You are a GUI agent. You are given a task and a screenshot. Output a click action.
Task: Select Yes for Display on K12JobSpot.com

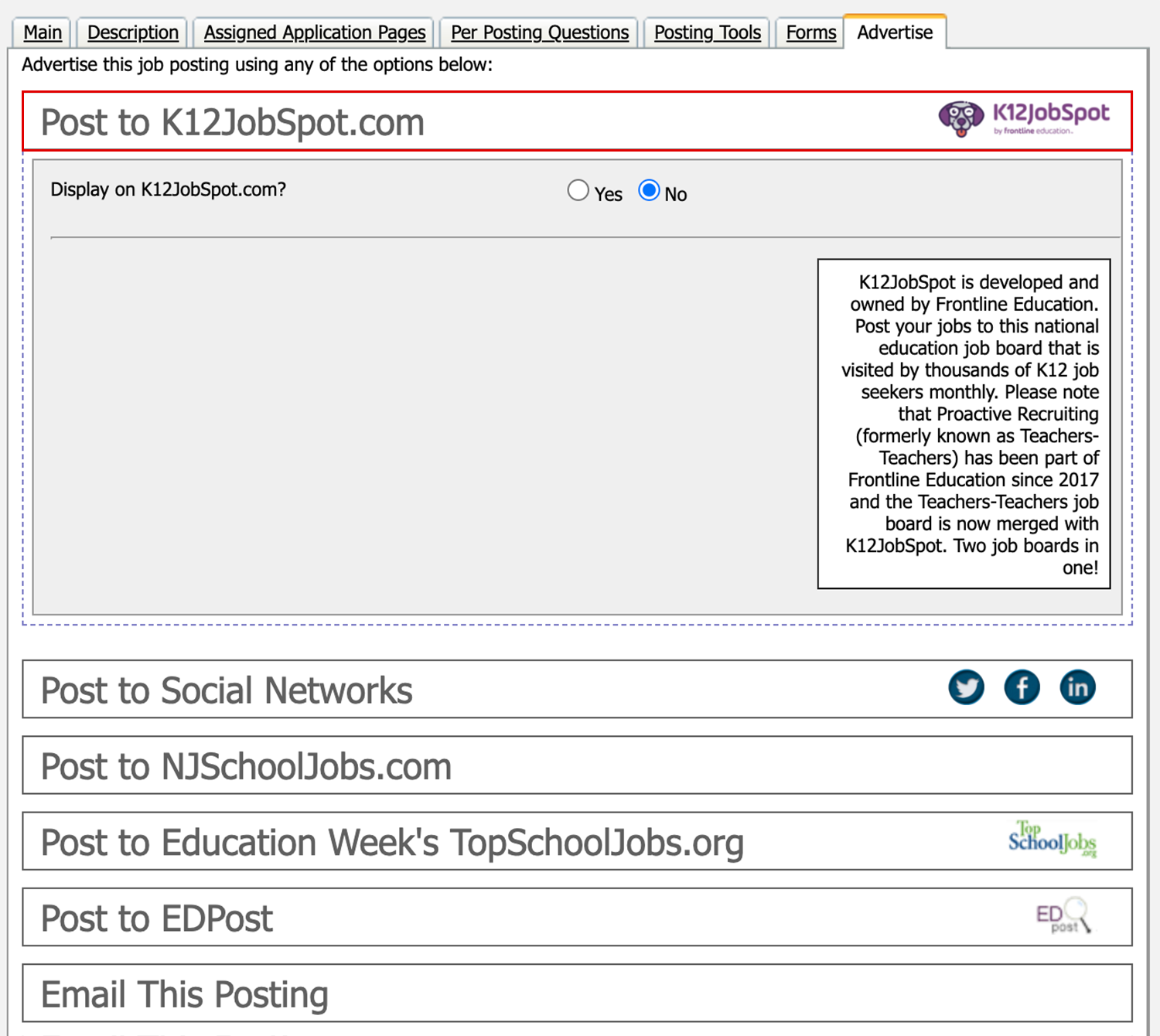pos(578,190)
